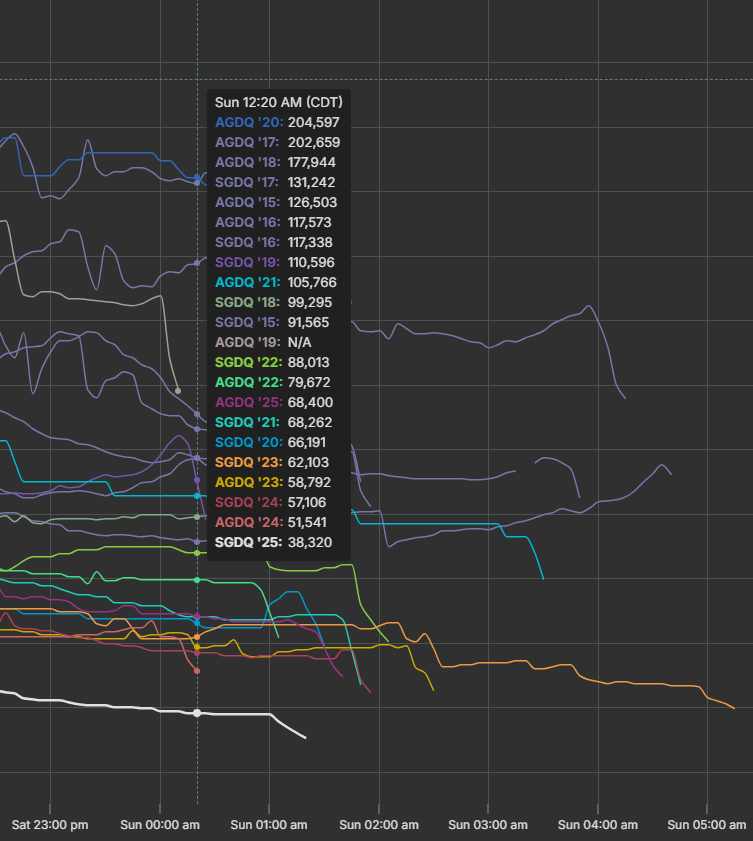Click the SGDQ '22 tooltip row
This screenshot has width=753, height=841.
(x=272, y=362)
